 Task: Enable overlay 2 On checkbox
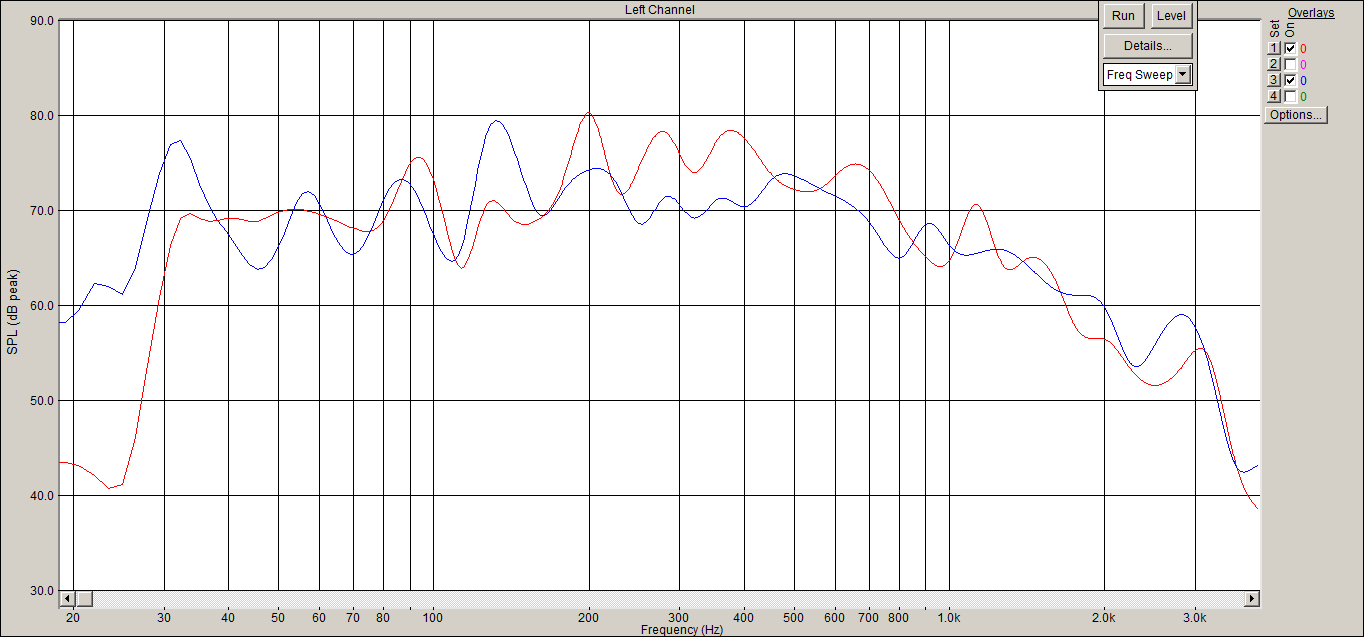point(1290,64)
